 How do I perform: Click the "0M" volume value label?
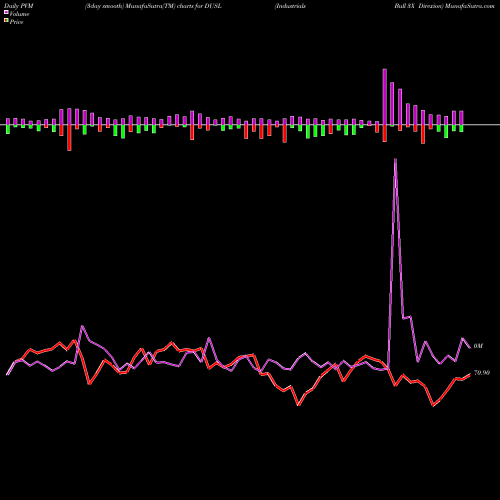point(478,346)
